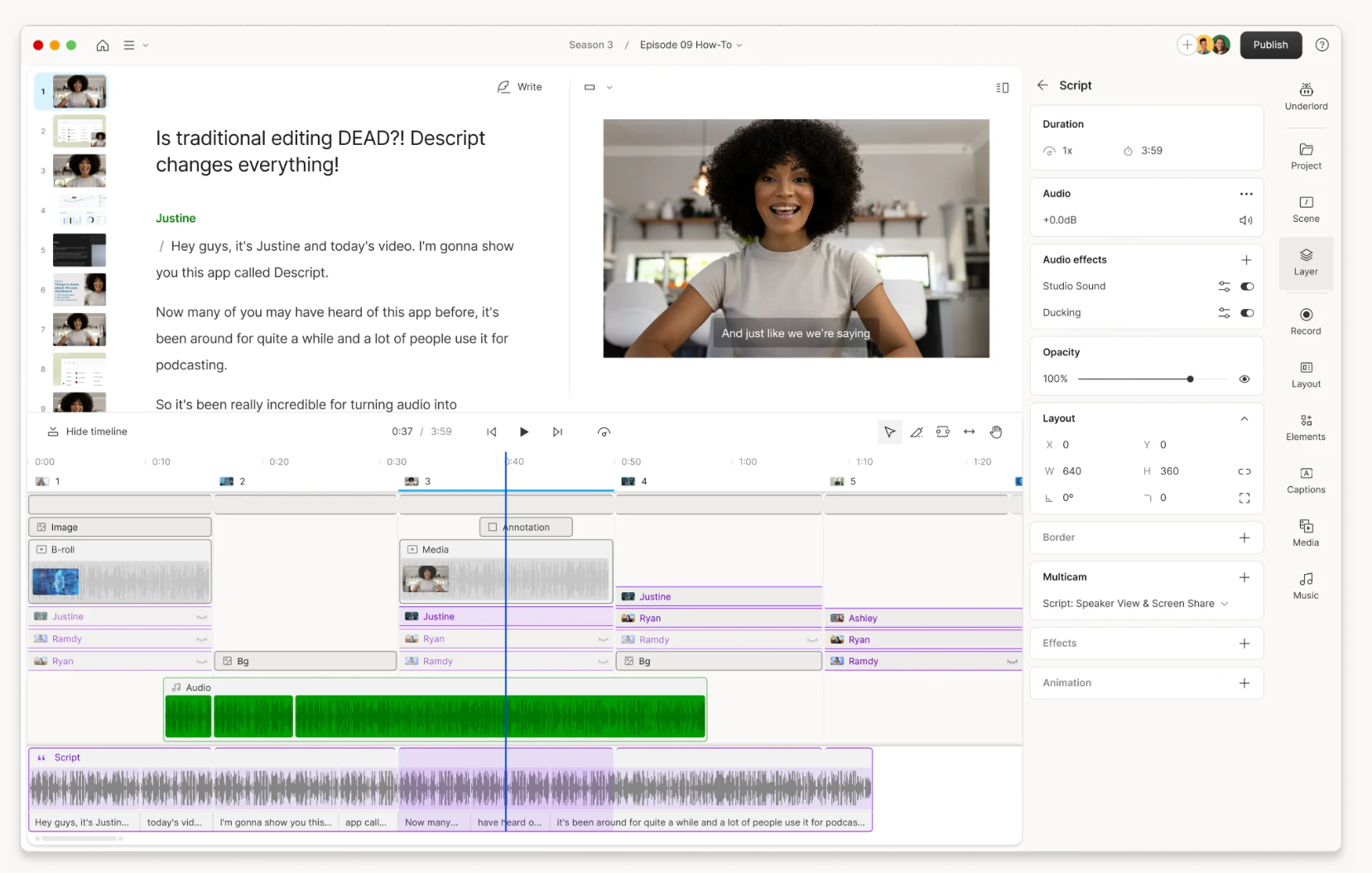Add a collaborator with the plus icon

tap(1187, 45)
